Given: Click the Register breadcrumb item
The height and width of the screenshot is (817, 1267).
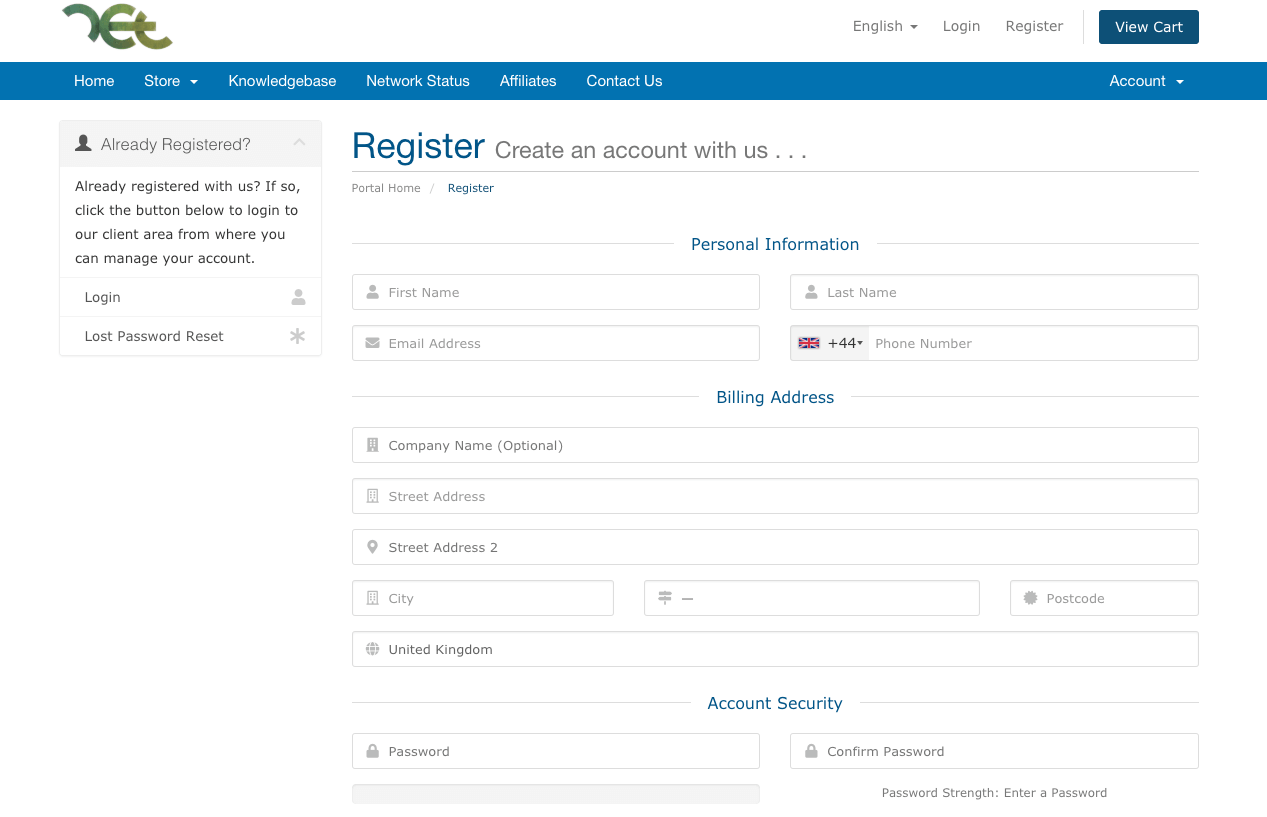Looking at the screenshot, I should click(x=471, y=188).
